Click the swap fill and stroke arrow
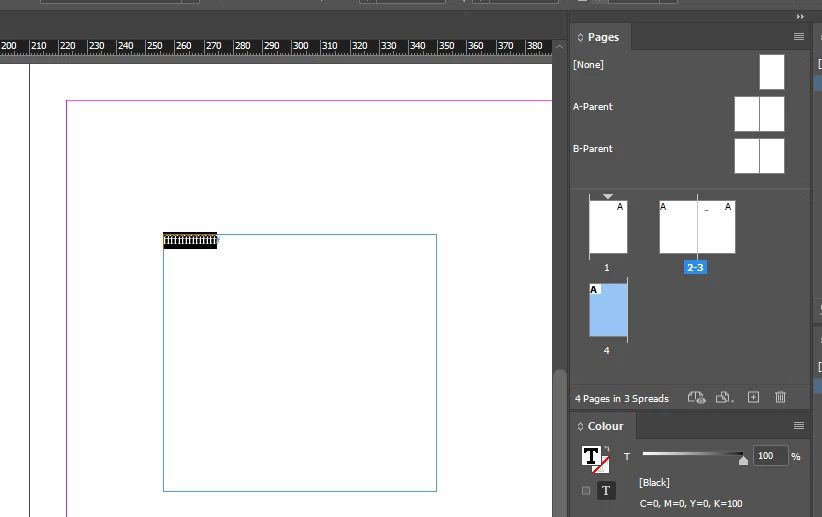This screenshot has width=822, height=517. point(607,449)
